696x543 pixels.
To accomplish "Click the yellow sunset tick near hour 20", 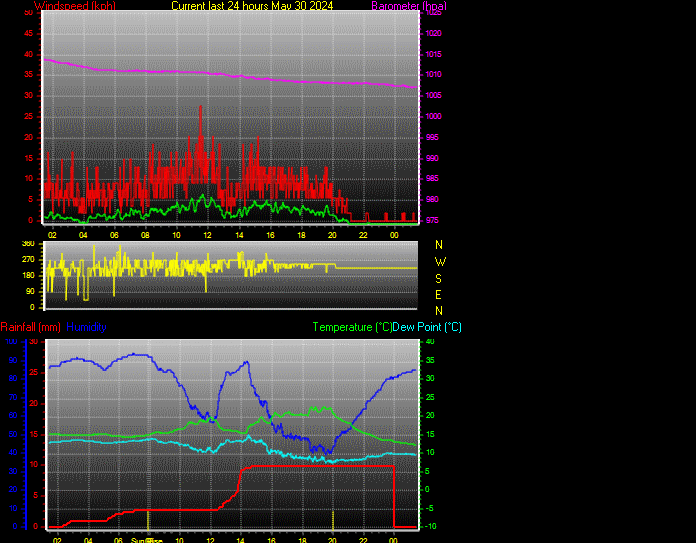I will (x=333, y=518).
